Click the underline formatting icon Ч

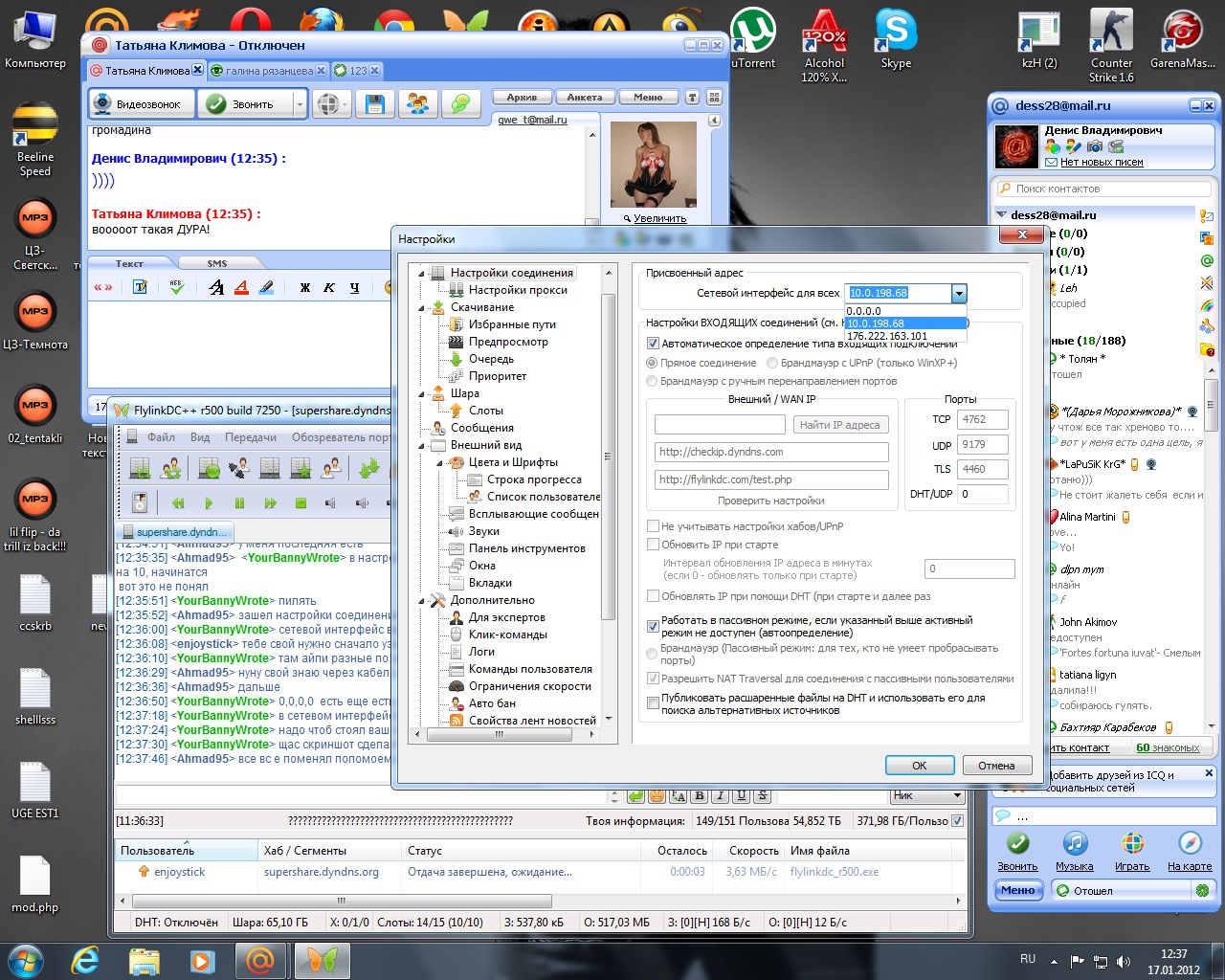coord(354,287)
